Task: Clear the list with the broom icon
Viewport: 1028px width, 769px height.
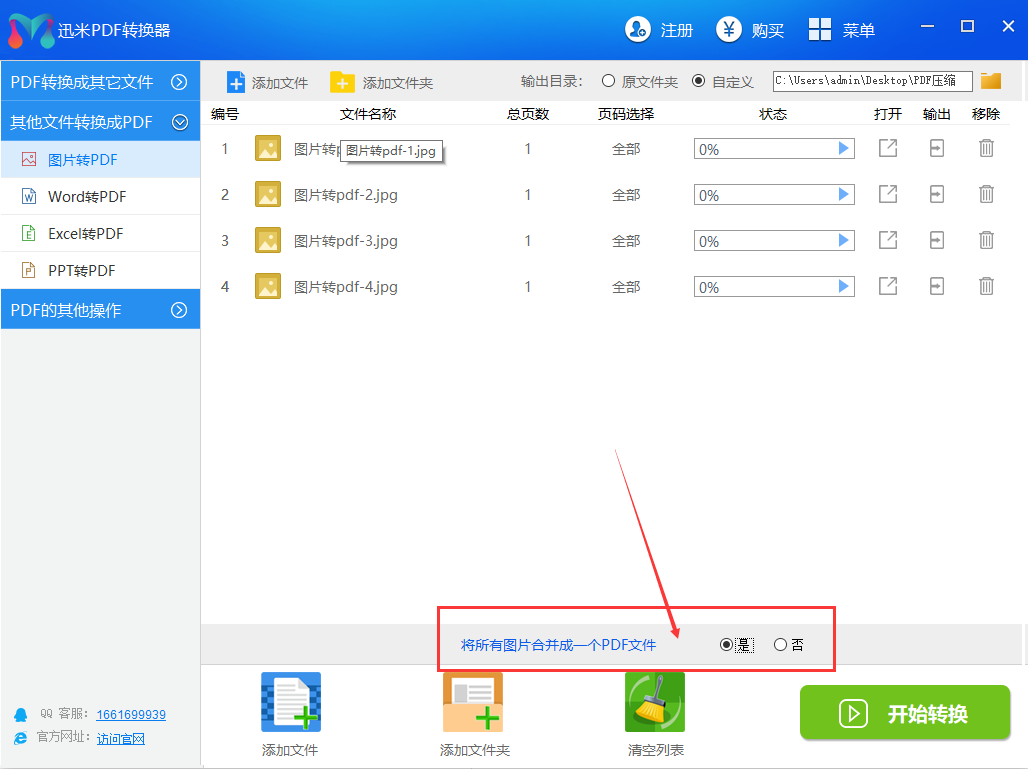Action: click(655, 703)
